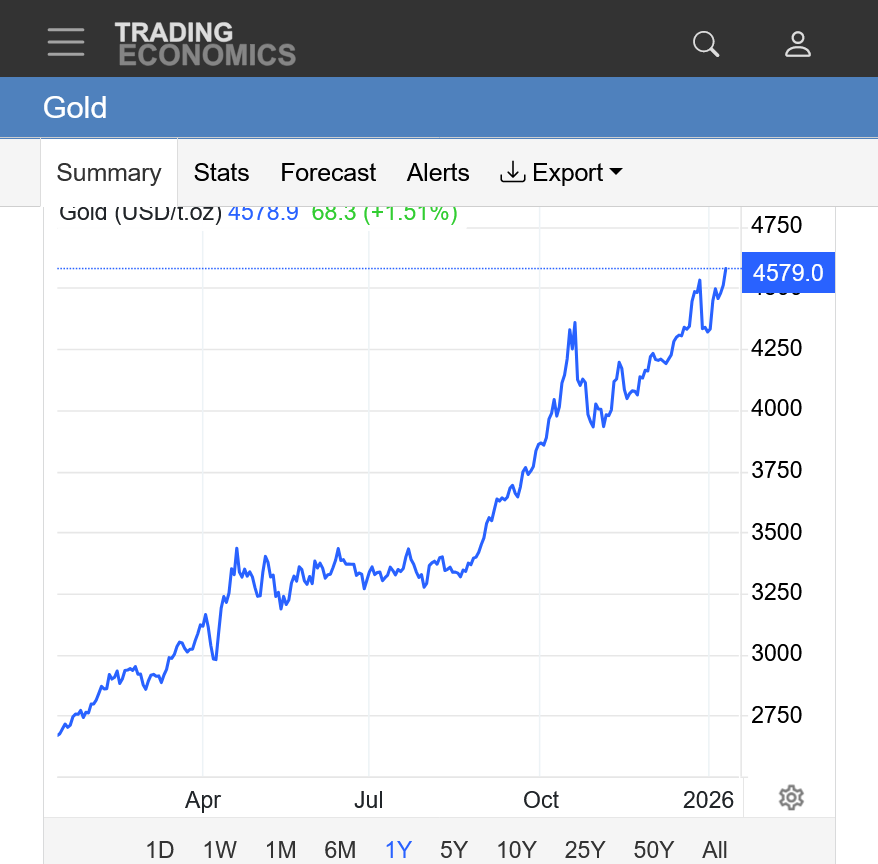Image resolution: width=878 pixels, height=864 pixels.
Task: Go to the Forecast tab
Action: (x=328, y=172)
